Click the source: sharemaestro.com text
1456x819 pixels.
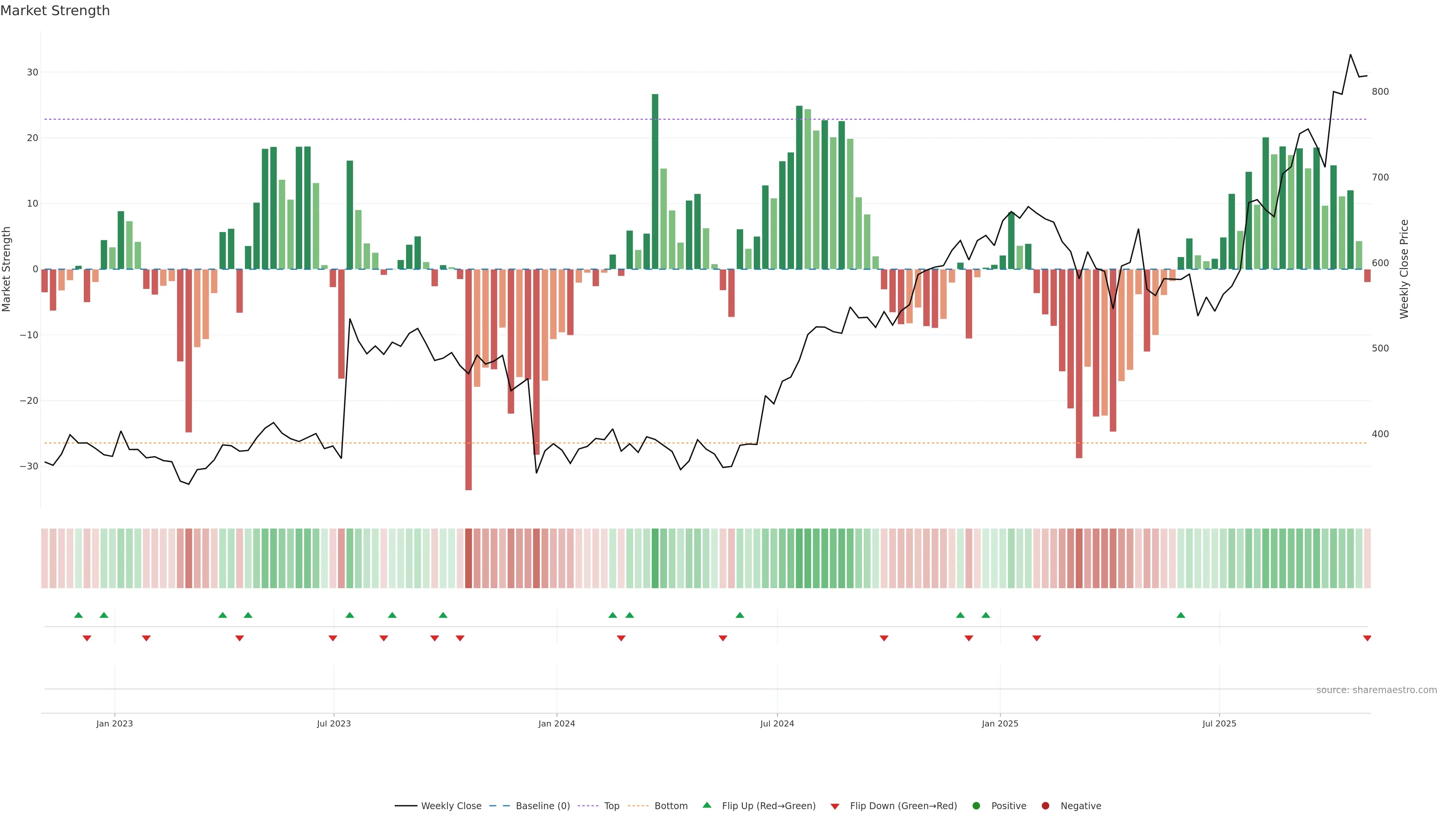pos(1376,690)
